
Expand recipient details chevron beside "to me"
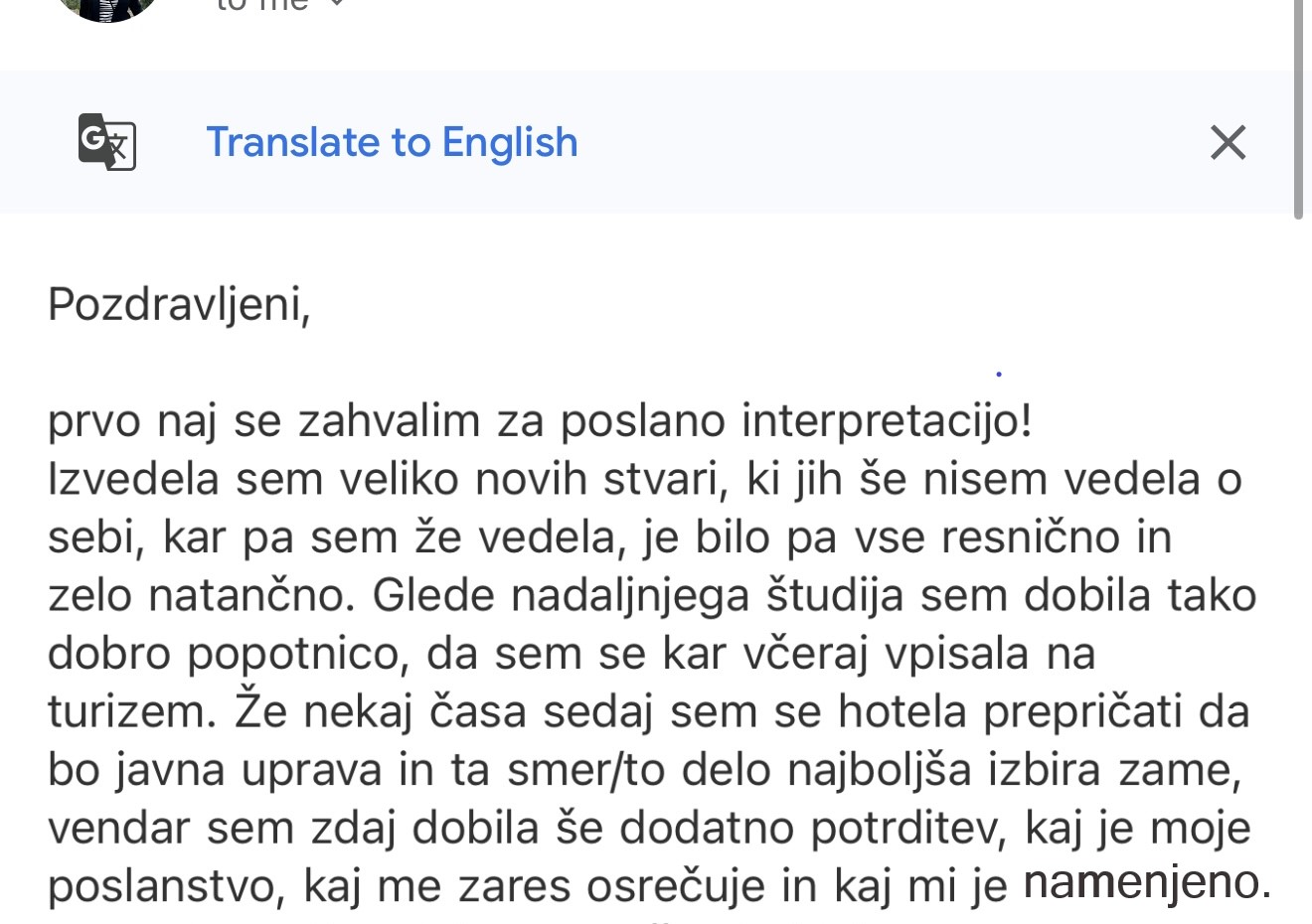pos(337,5)
